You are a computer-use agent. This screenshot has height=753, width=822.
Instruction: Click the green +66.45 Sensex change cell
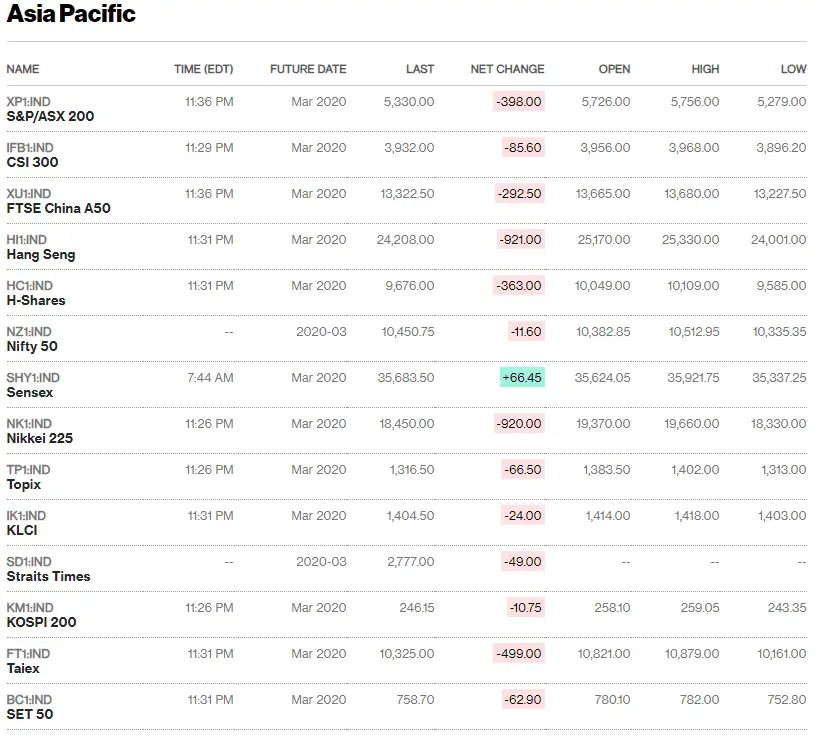coord(521,378)
